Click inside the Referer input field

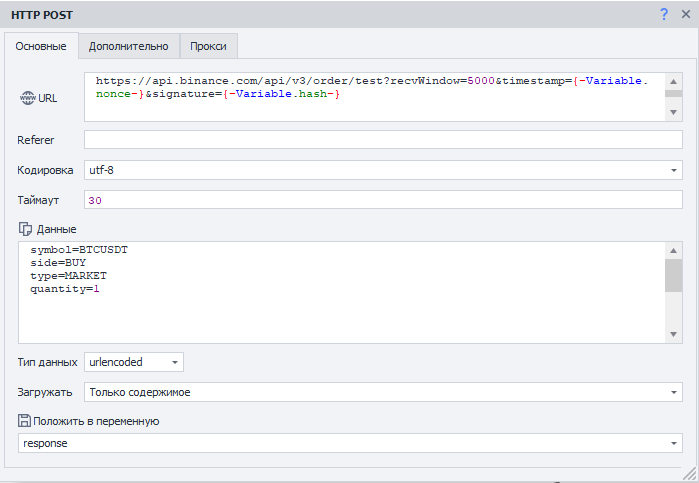(382, 140)
